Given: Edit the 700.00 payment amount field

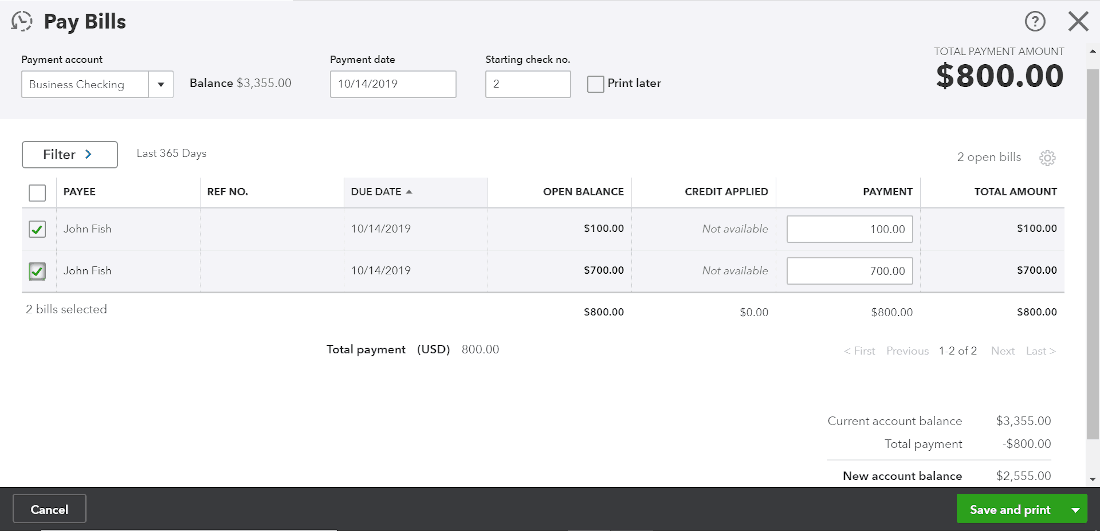Looking at the screenshot, I should click(850, 271).
